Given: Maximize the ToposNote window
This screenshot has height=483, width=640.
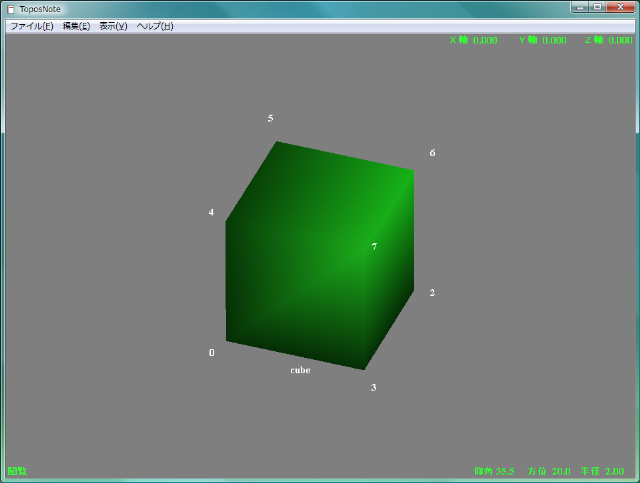Looking at the screenshot, I should click(597, 7).
